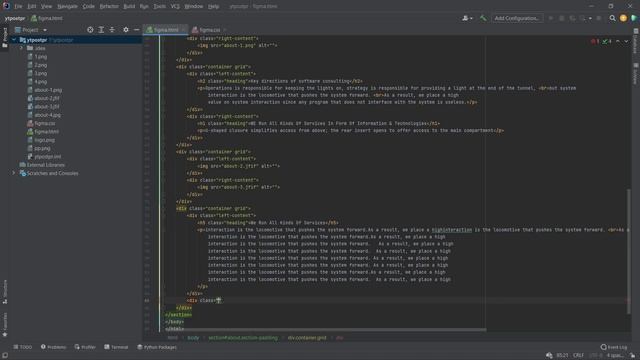Click the green shield icon in toolbar
This screenshot has height=360, width=640.
pyautogui.click(x=634, y=18)
